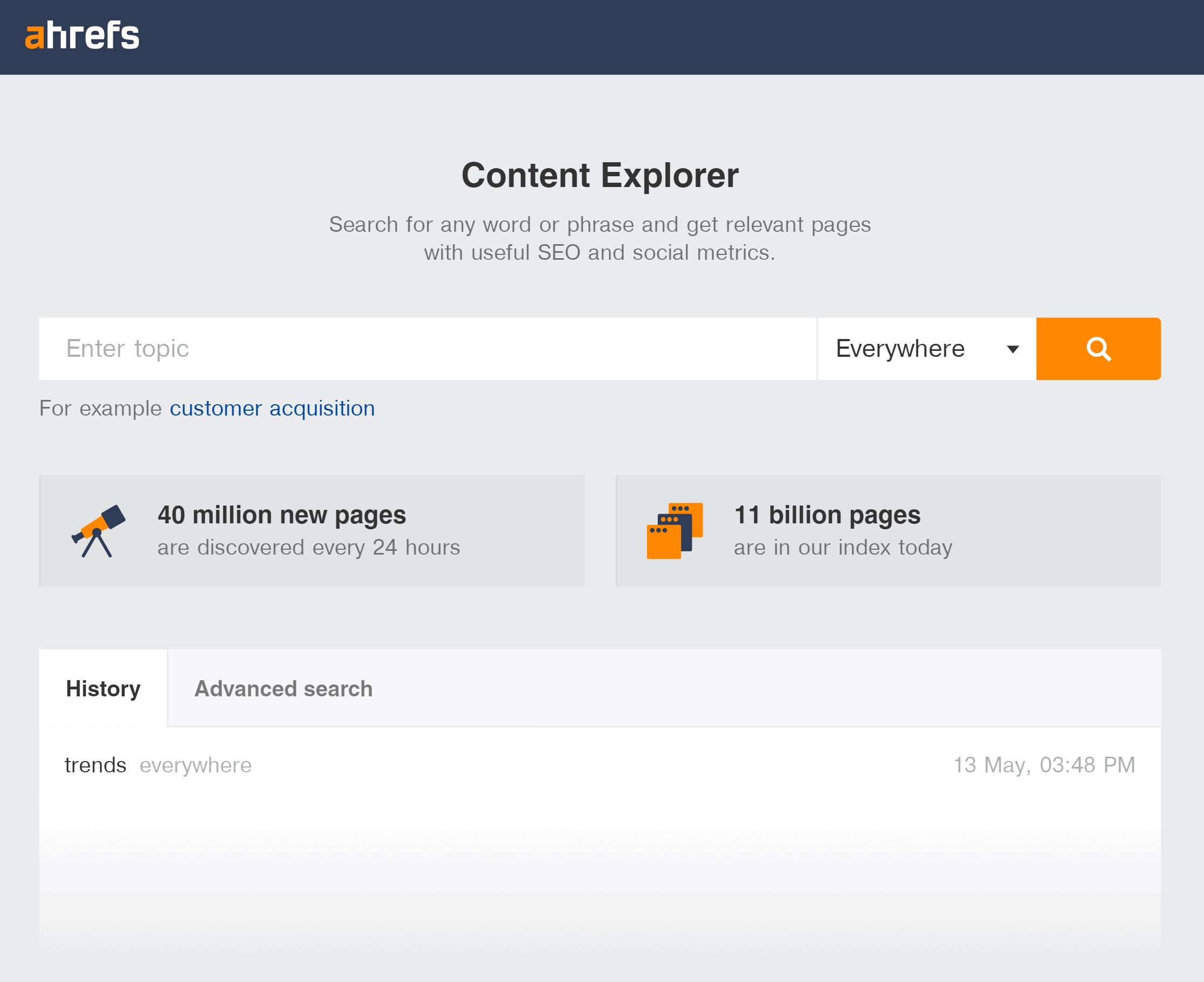Click the Content Explorer title

coord(600,175)
